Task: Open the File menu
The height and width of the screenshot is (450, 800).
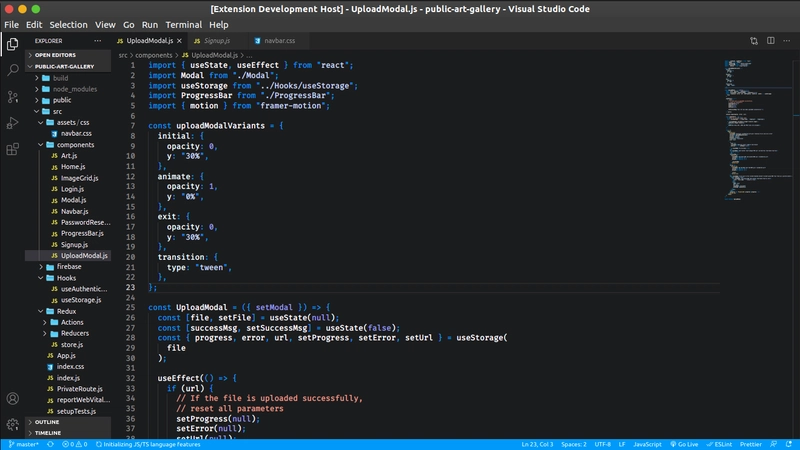Action: tap(11, 24)
